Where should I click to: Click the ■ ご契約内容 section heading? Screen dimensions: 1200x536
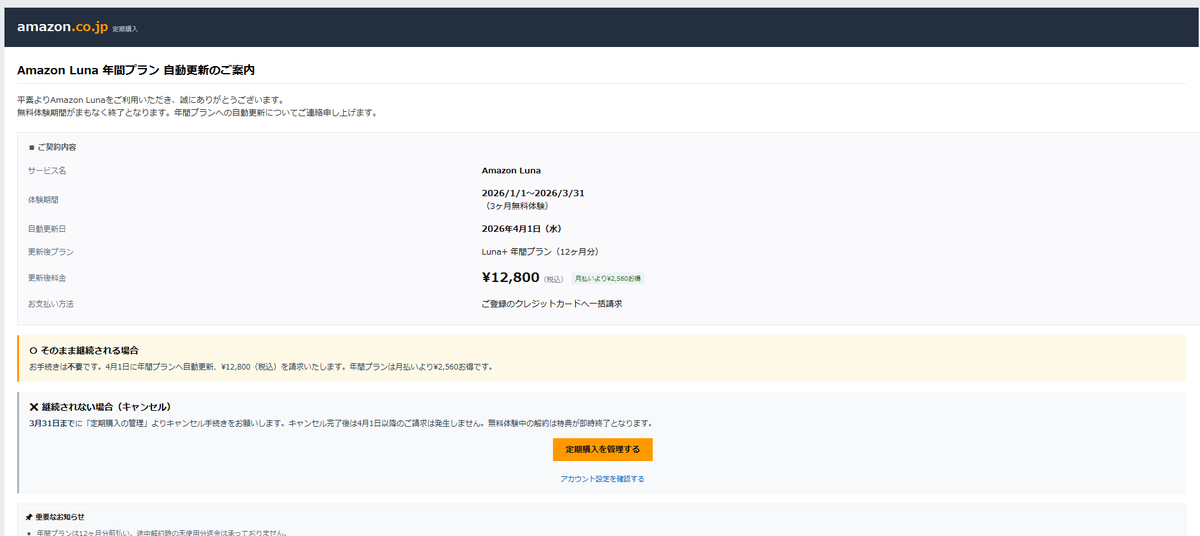click(x=52, y=147)
